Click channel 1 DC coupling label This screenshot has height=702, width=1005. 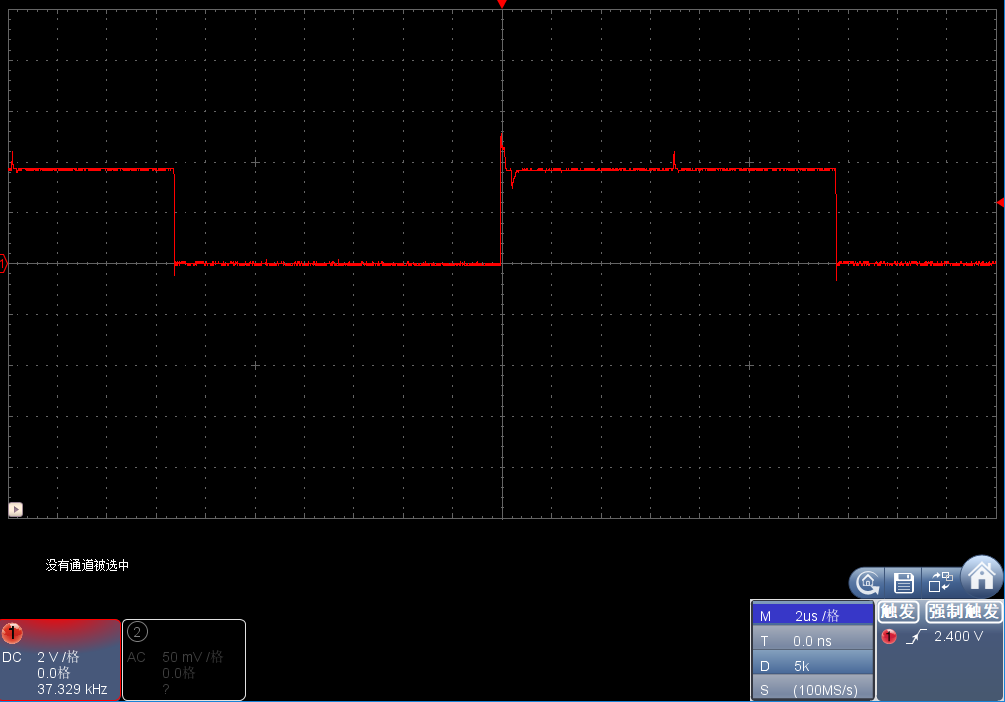12,657
